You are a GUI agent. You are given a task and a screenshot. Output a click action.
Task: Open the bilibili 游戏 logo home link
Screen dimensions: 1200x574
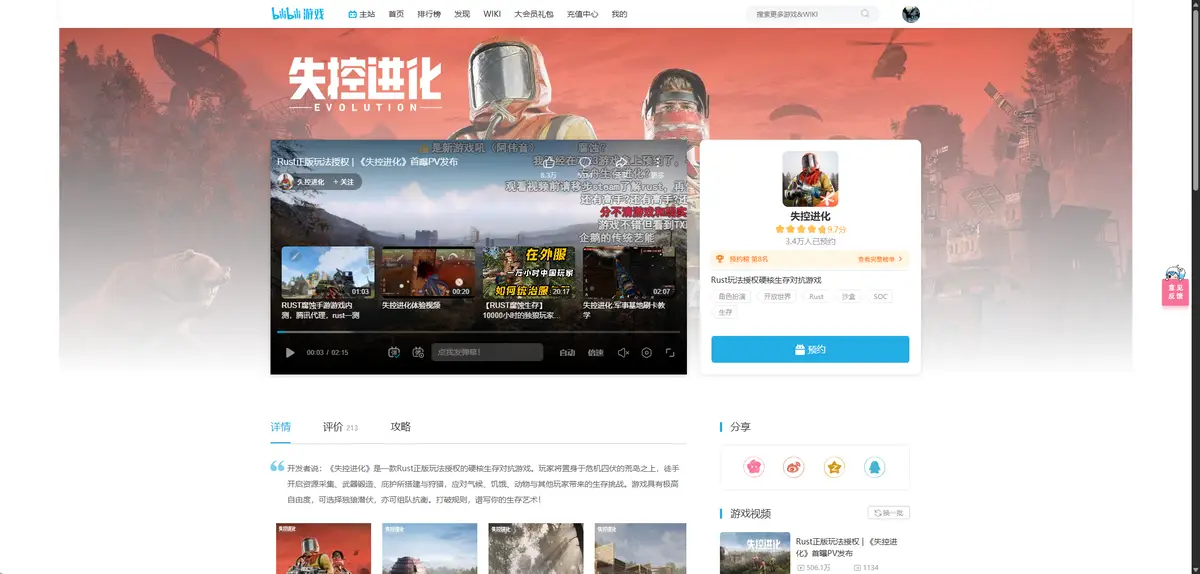tap(297, 14)
